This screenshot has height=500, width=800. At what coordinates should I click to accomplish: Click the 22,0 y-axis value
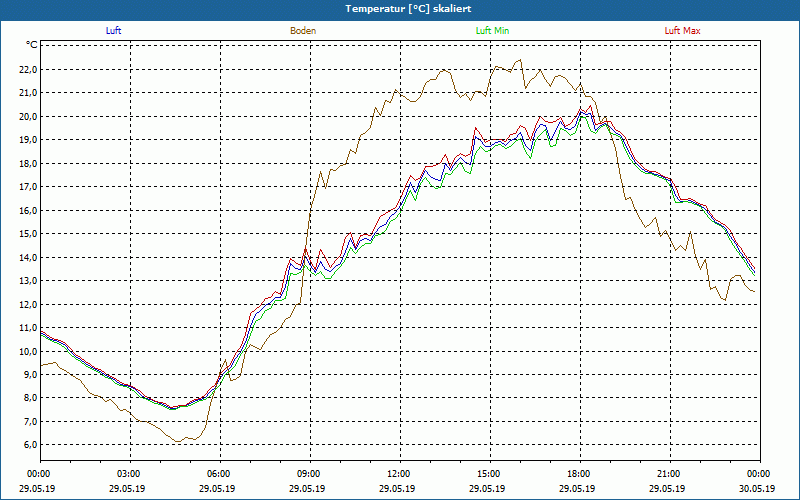click(29, 69)
